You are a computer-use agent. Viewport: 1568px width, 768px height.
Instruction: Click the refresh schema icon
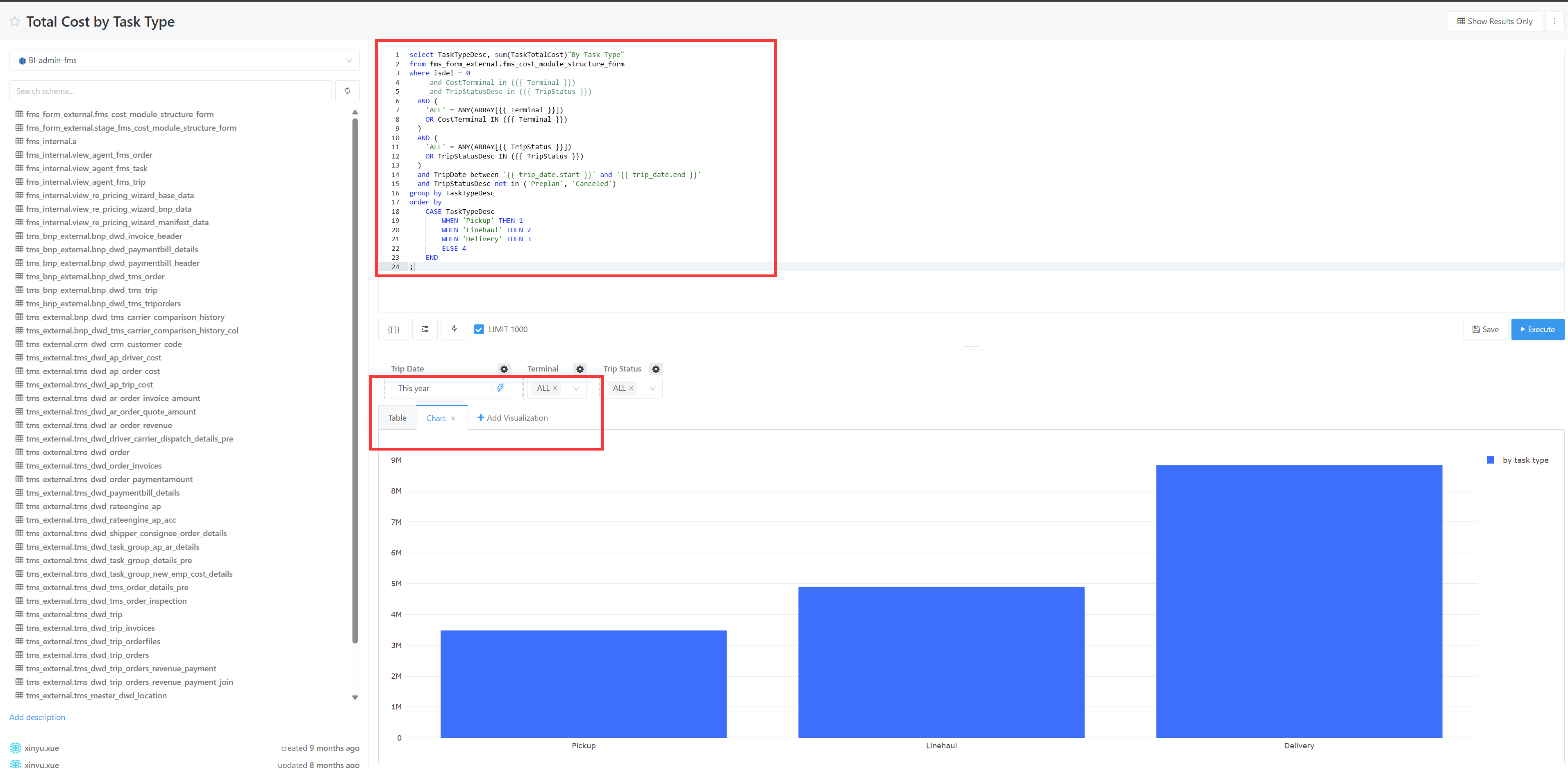tap(347, 91)
